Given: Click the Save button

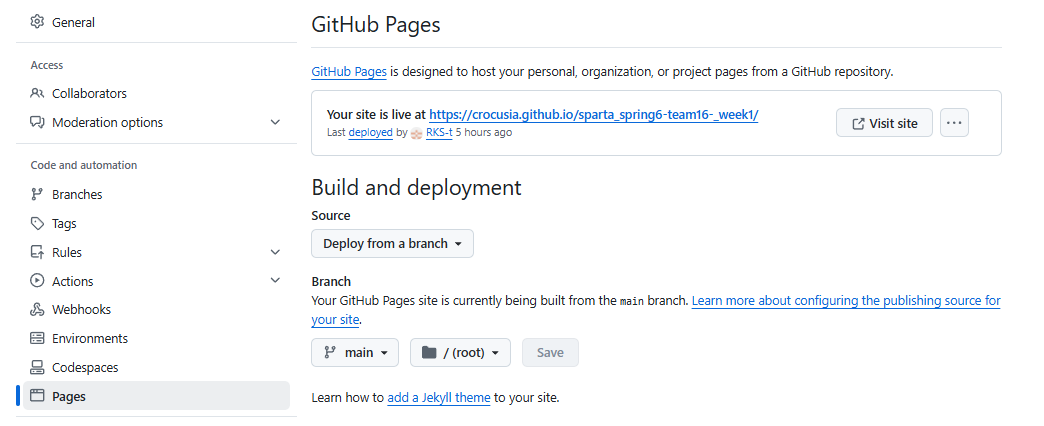Looking at the screenshot, I should tap(550, 353).
